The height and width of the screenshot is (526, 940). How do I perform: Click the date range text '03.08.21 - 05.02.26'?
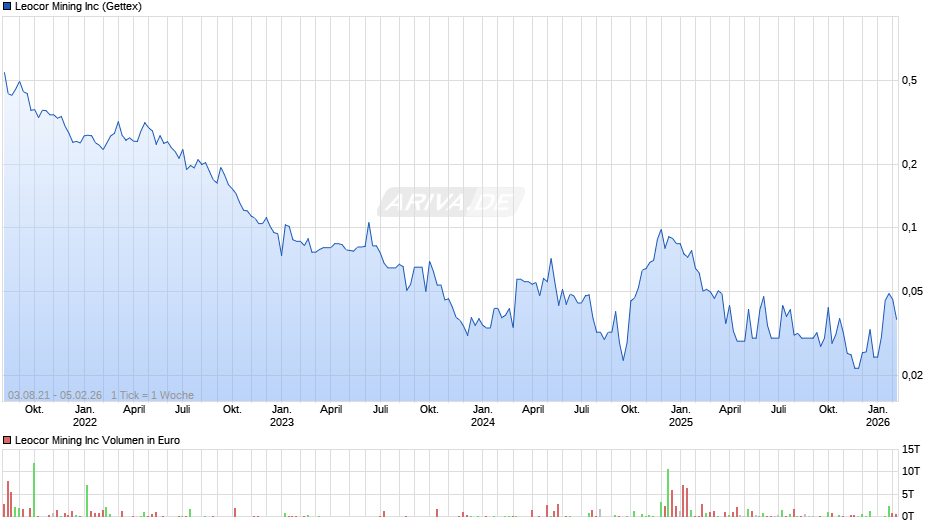[x=55, y=395]
